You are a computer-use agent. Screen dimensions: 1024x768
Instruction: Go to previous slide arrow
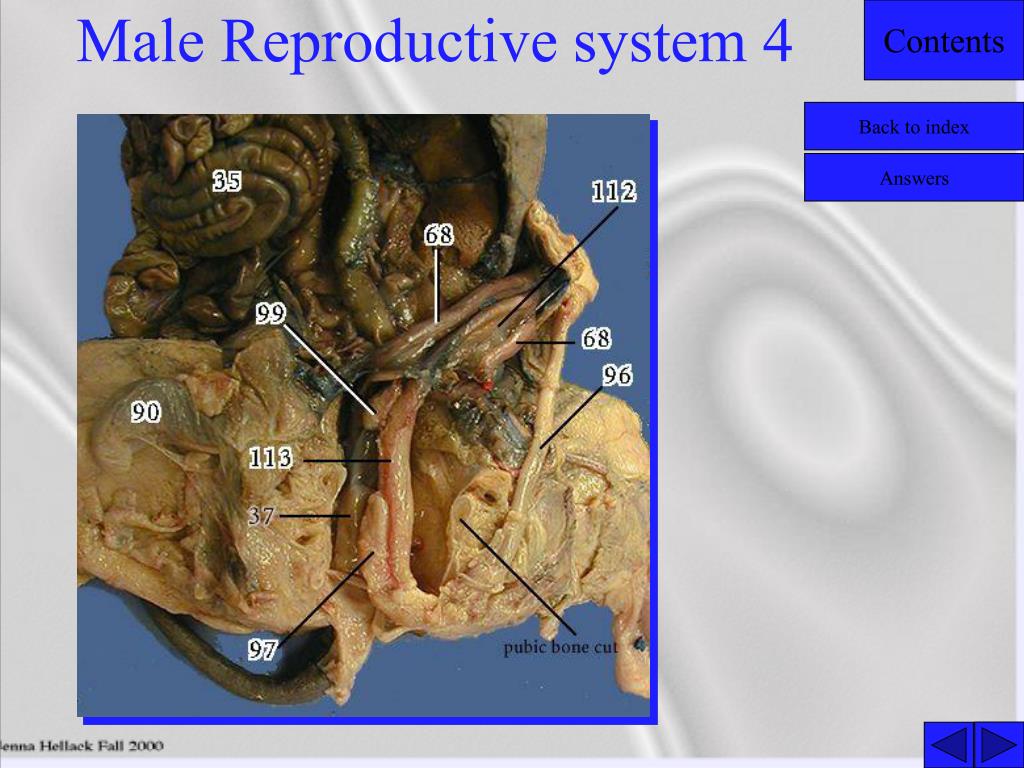[948, 745]
